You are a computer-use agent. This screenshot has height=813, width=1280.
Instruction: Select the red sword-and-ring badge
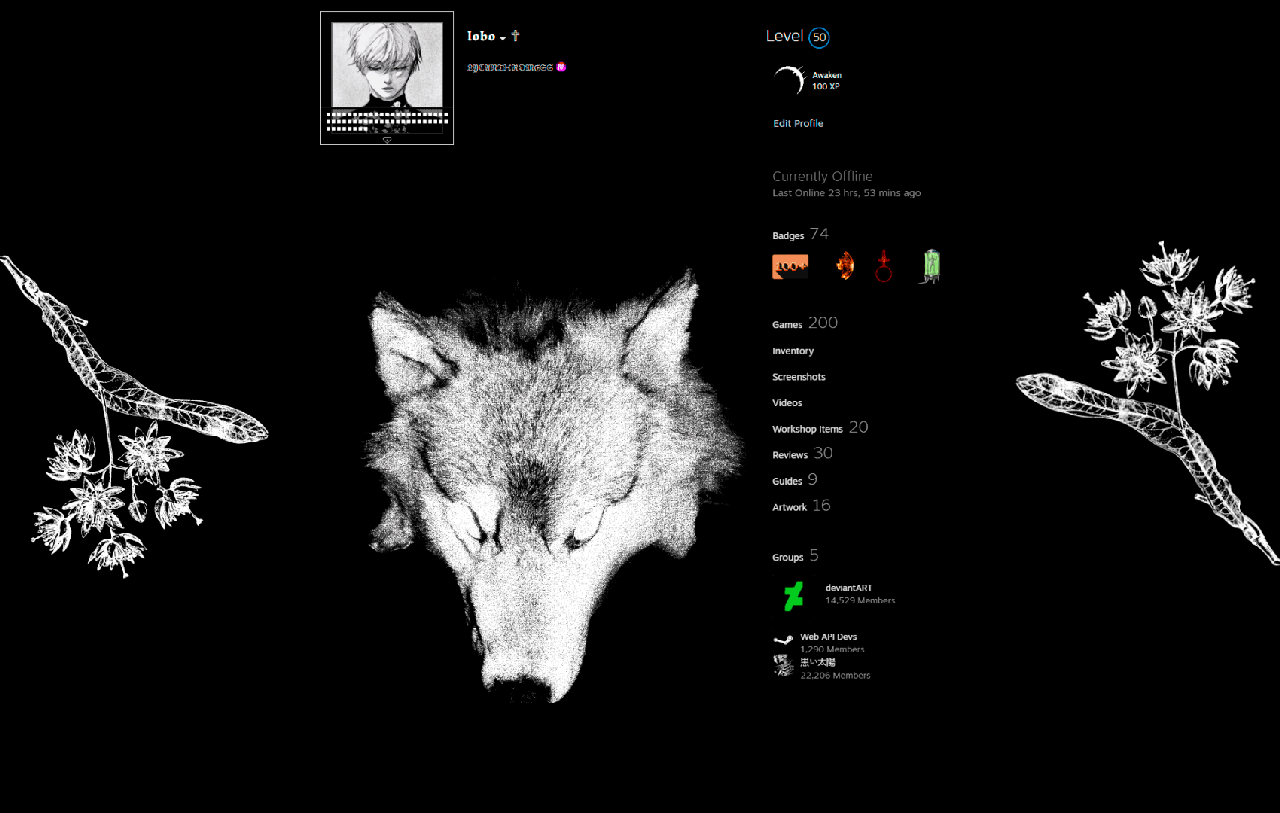tap(883, 266)
